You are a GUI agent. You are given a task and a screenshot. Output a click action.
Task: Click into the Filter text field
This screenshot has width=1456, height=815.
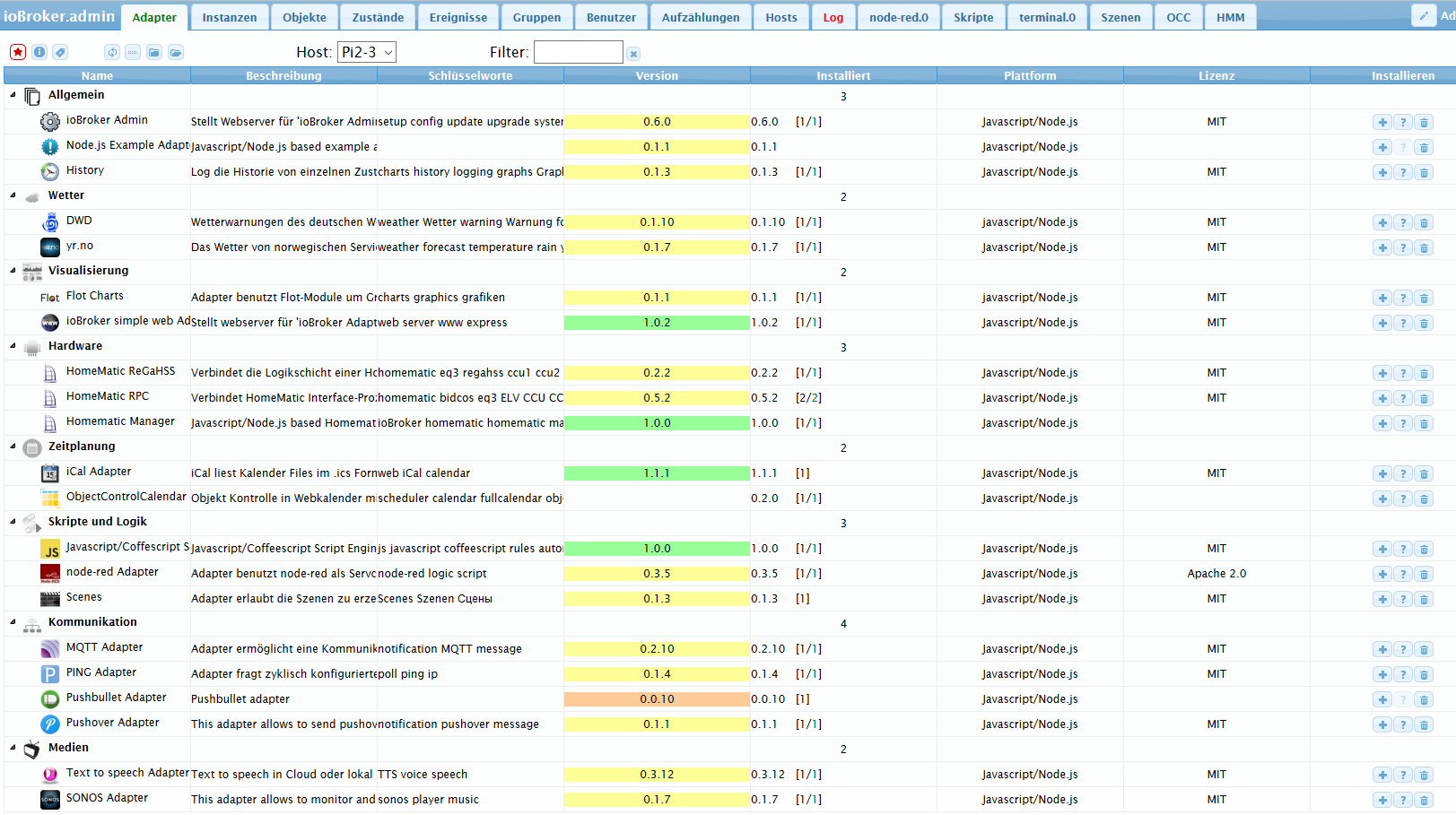[x=579, y=52]
